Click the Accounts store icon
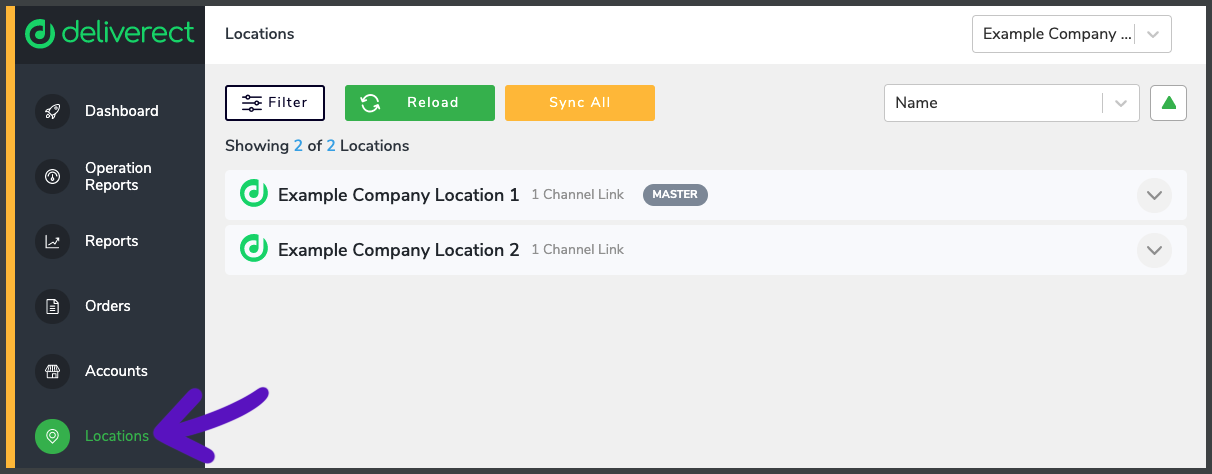 52,371
